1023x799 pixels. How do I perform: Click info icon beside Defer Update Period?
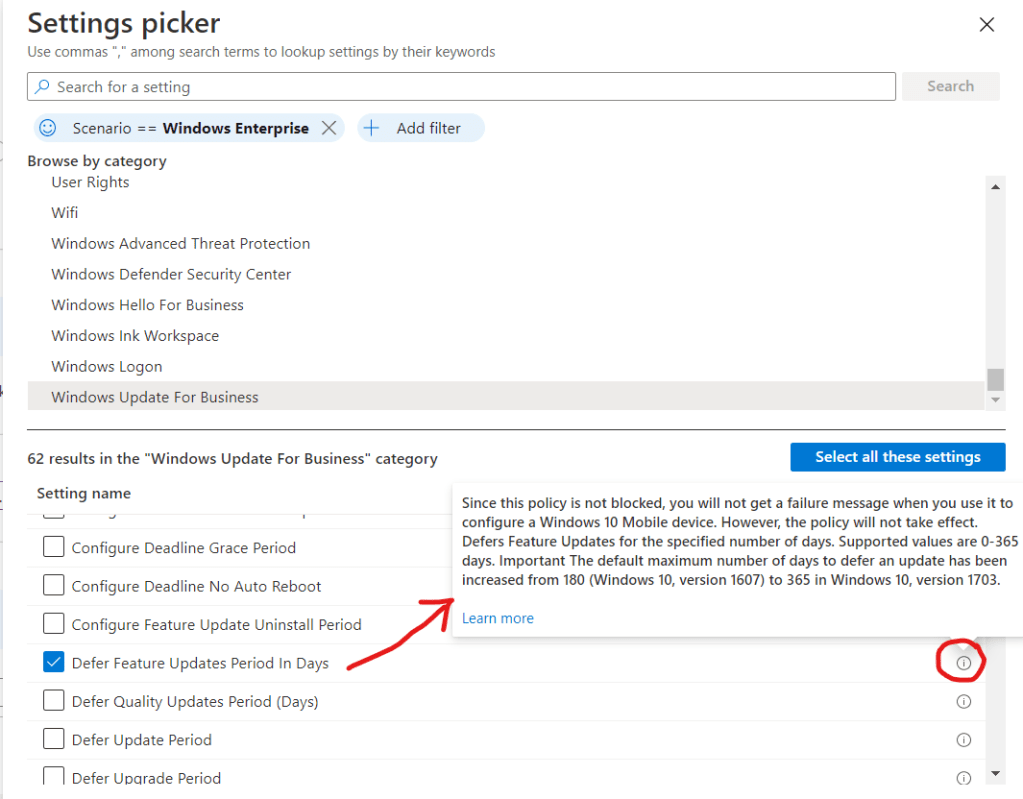(963, 740)
